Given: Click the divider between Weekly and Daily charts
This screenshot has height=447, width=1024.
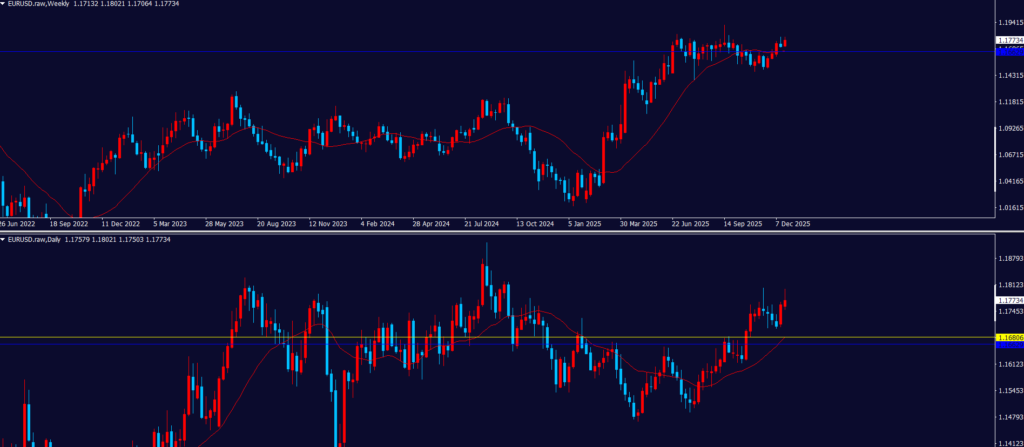Looking at the screenshot, I should (500, 232).
